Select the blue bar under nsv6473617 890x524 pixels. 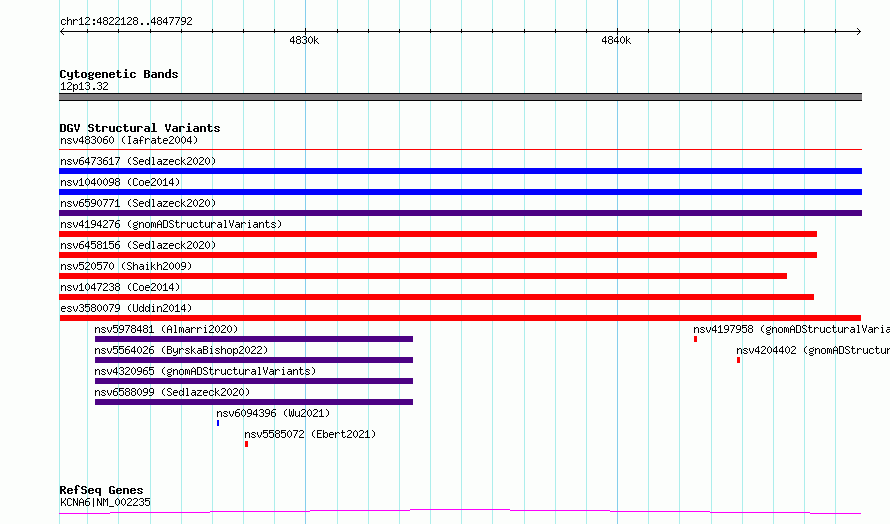click(x=460, y=171)
